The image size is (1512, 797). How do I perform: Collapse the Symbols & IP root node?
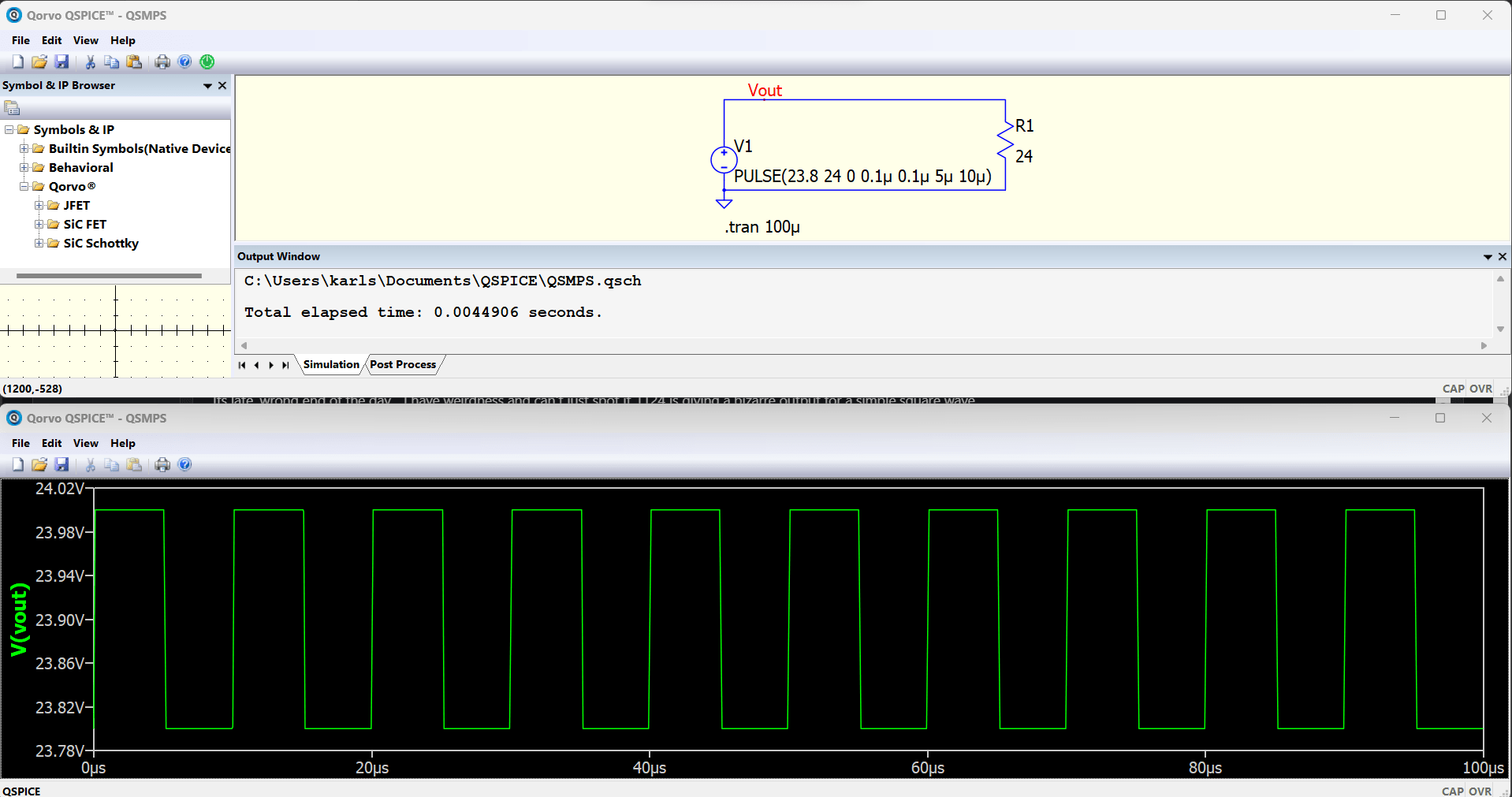click(9, 129)
